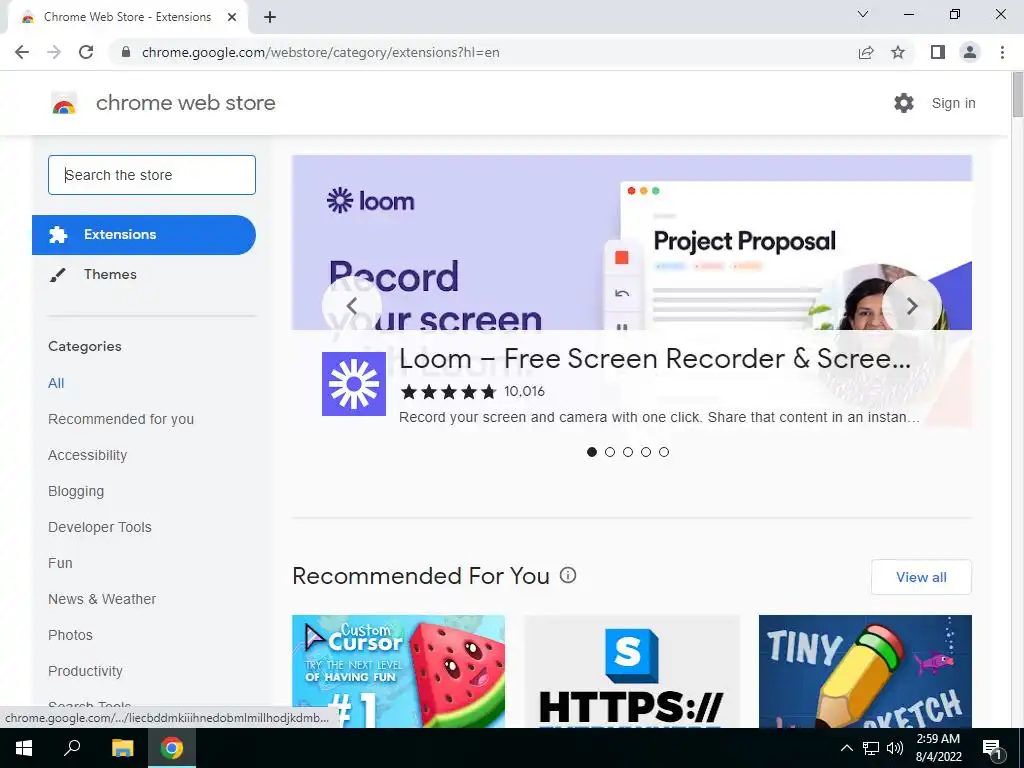Open Loom extension icon in banner
The height and width of the screenshot is (768, 1024).
[x=354, y=384]
